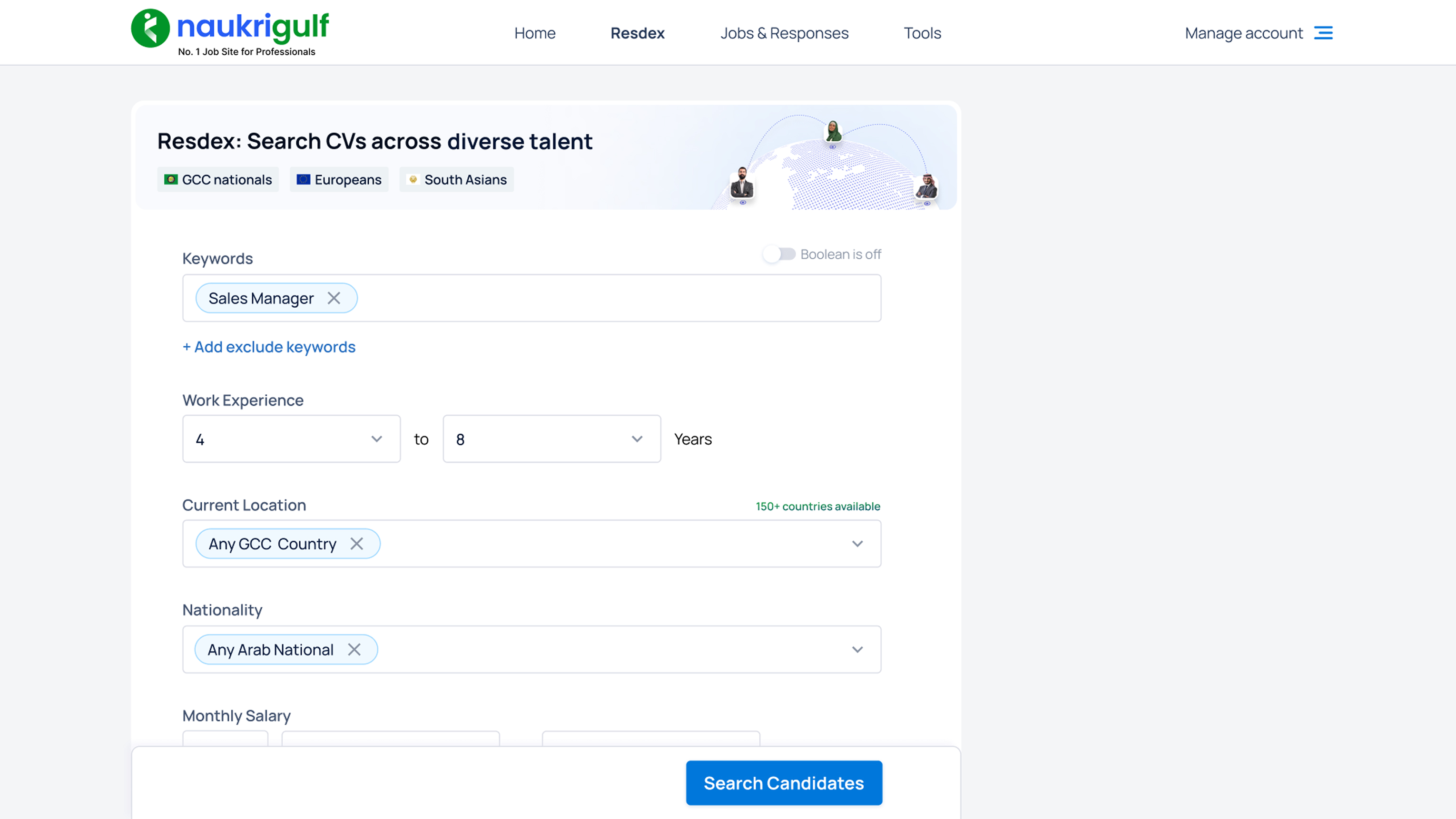The height and width of the screenshot is (819, 1456).
Task: Click the woman avatar above the globe
Action: click(833, 132)
